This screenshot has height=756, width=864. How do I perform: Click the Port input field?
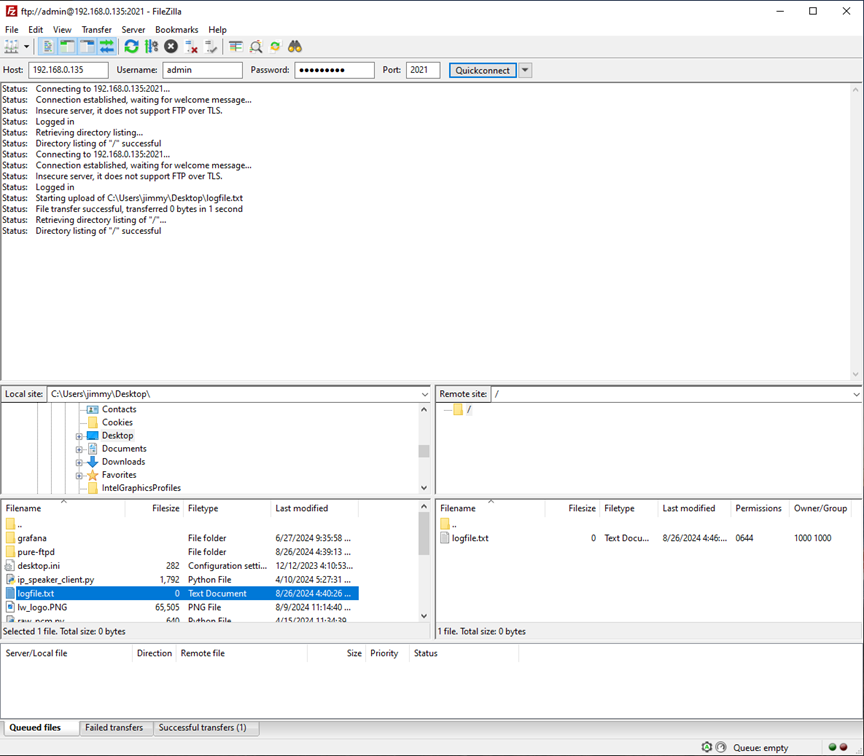423,70
